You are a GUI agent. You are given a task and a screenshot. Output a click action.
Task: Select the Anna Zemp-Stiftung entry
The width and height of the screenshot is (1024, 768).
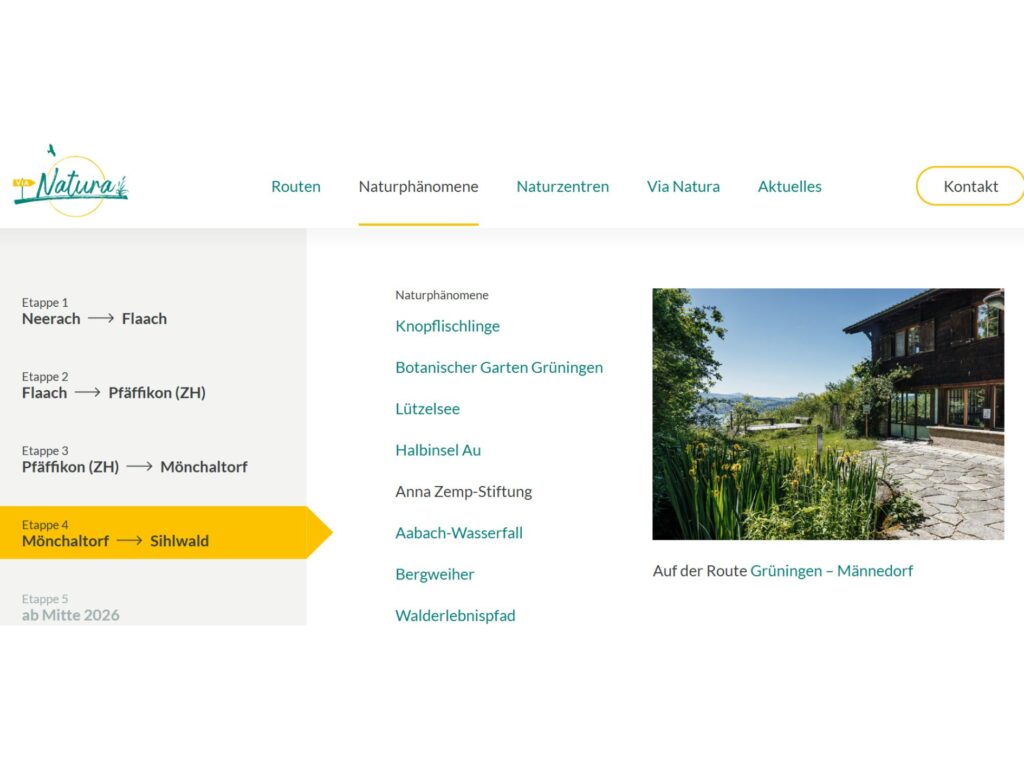463,491
